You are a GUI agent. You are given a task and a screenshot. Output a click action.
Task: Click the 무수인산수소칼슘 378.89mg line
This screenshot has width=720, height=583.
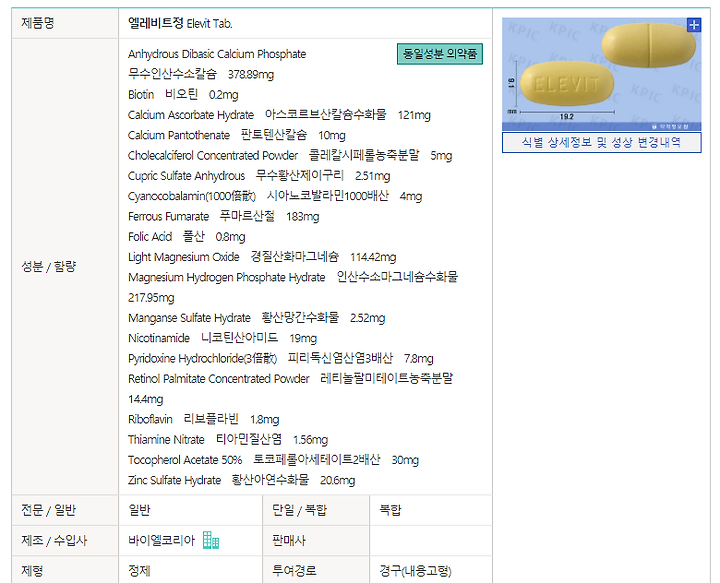[201, 74]
